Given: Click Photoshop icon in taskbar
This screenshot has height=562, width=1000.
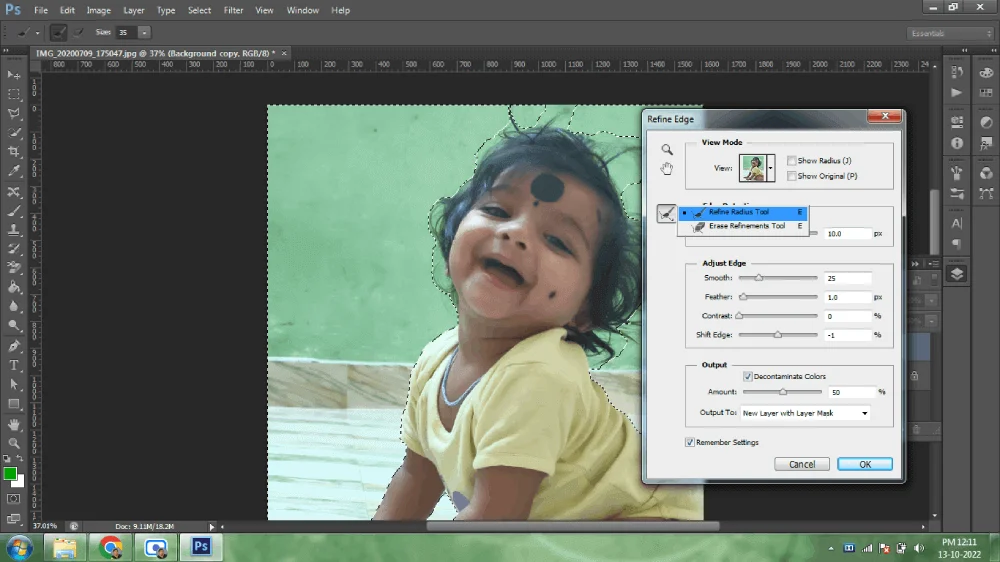Looking at the screenshot, I should pos(201,547).
